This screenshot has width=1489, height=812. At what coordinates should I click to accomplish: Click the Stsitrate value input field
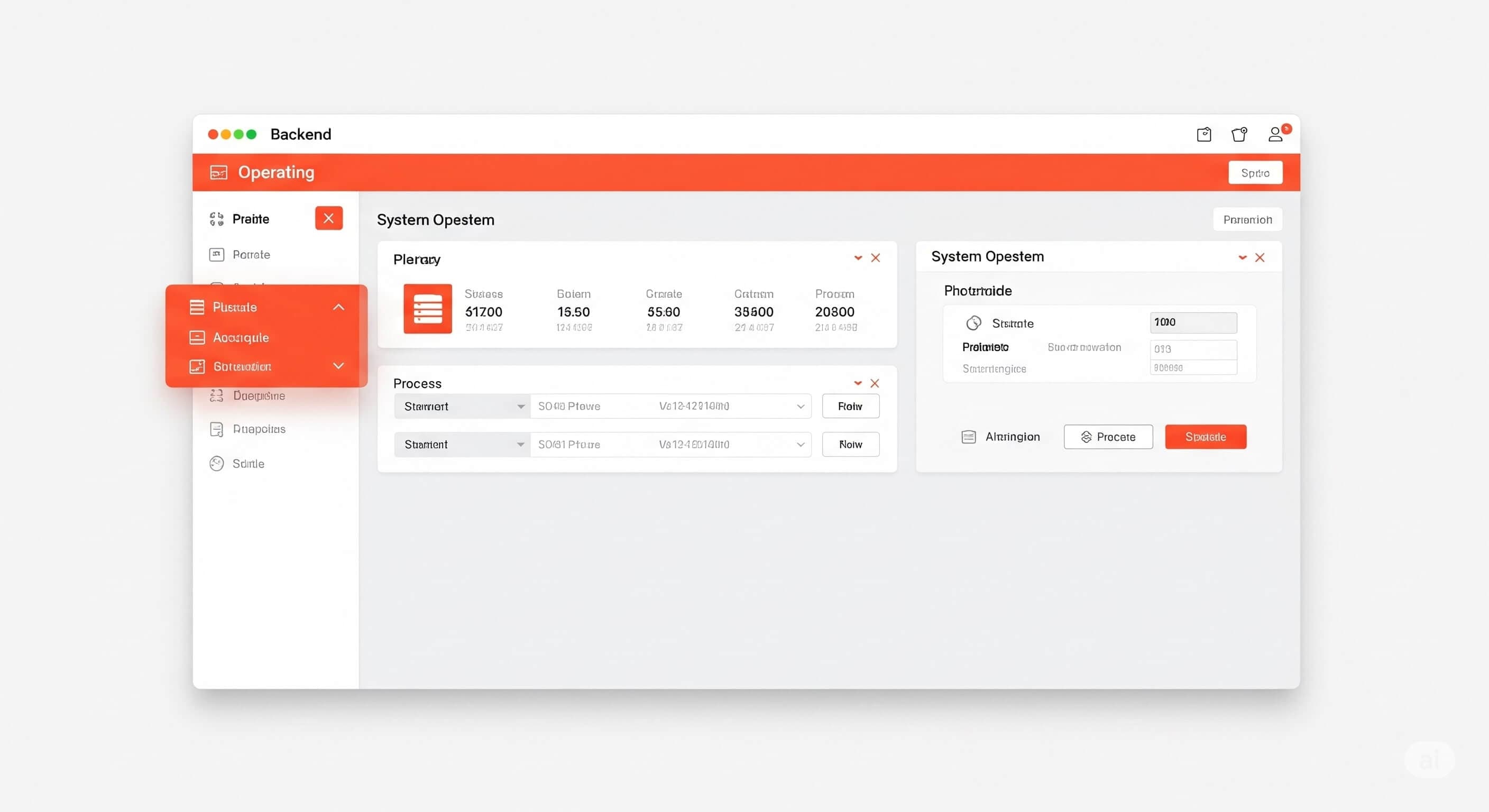coord(1193,322)
